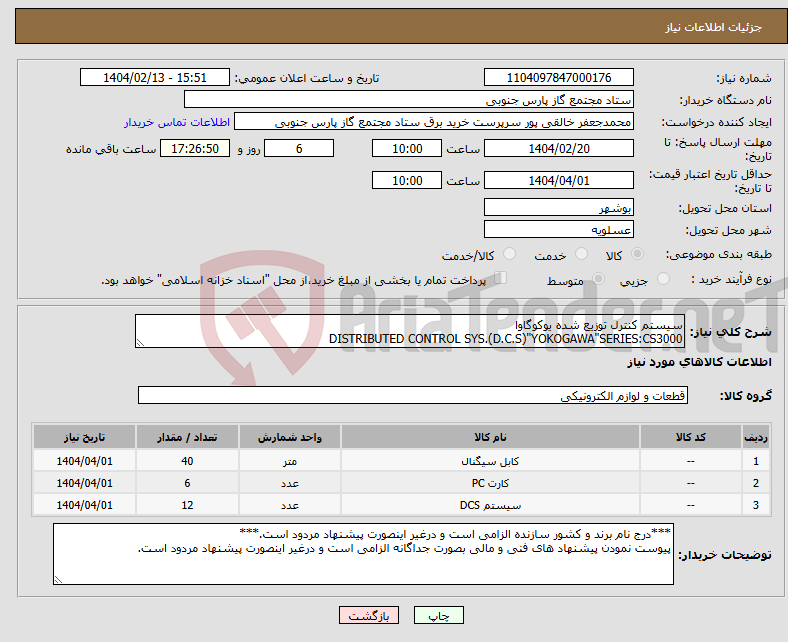This screenshot has height=642, width=788.
Task: Click the متر unit cell
Action: click(289, 461)
